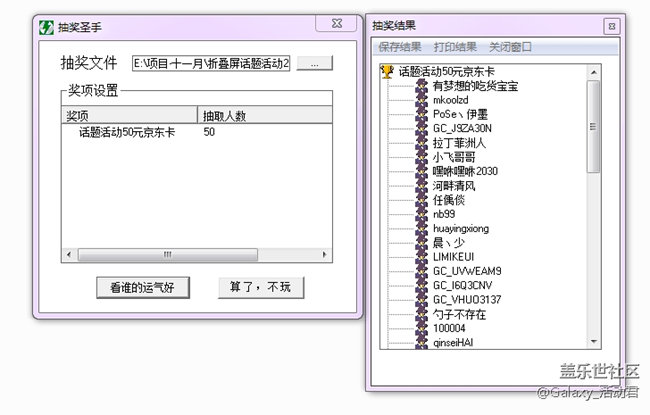
Task: Click the winner icon next to huayingxiong
Action: point(422,228)
